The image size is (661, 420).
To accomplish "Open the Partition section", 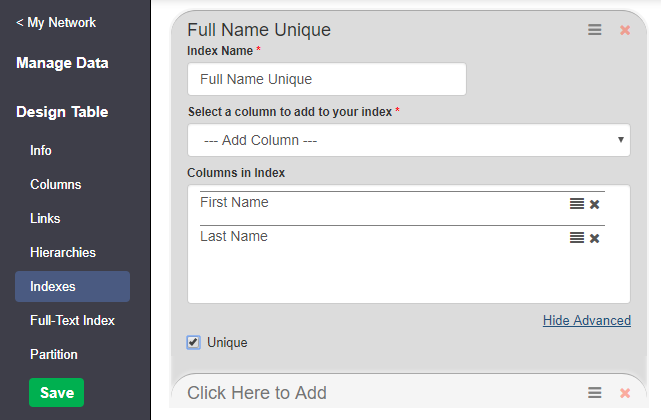I will (x=54, y=354).
